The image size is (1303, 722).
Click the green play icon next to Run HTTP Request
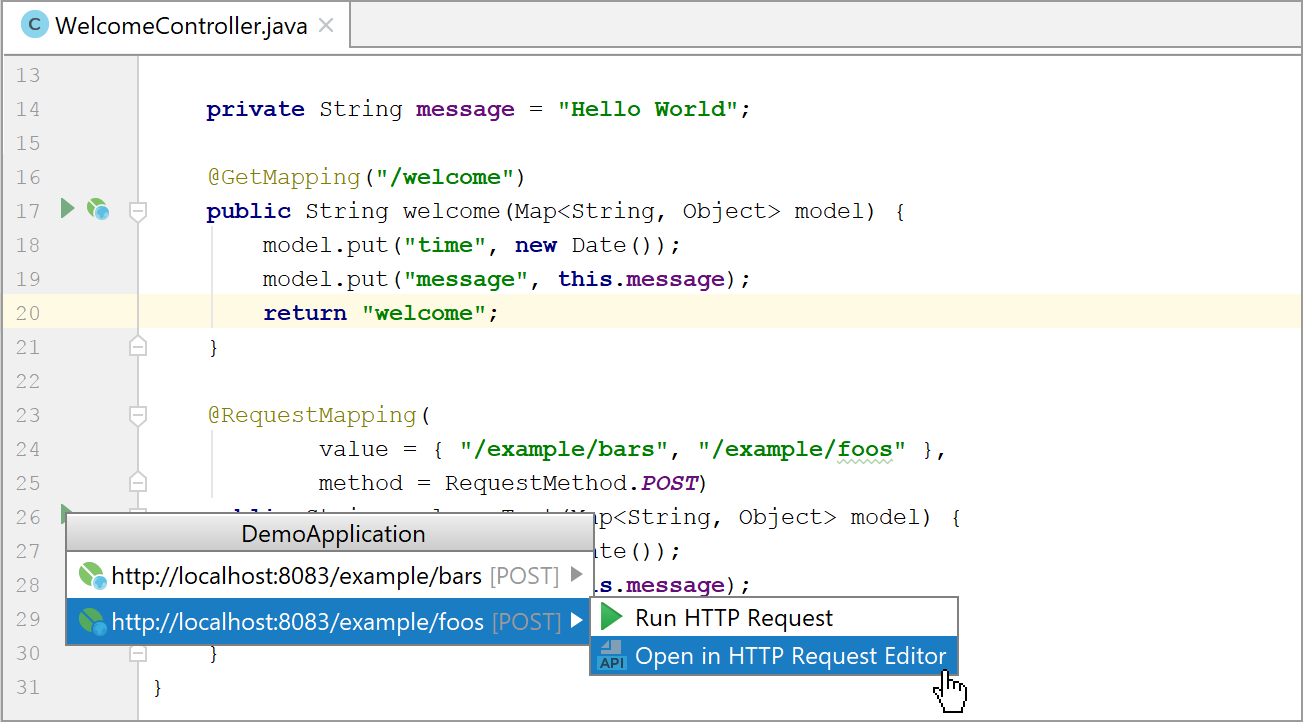pos(612,618)
